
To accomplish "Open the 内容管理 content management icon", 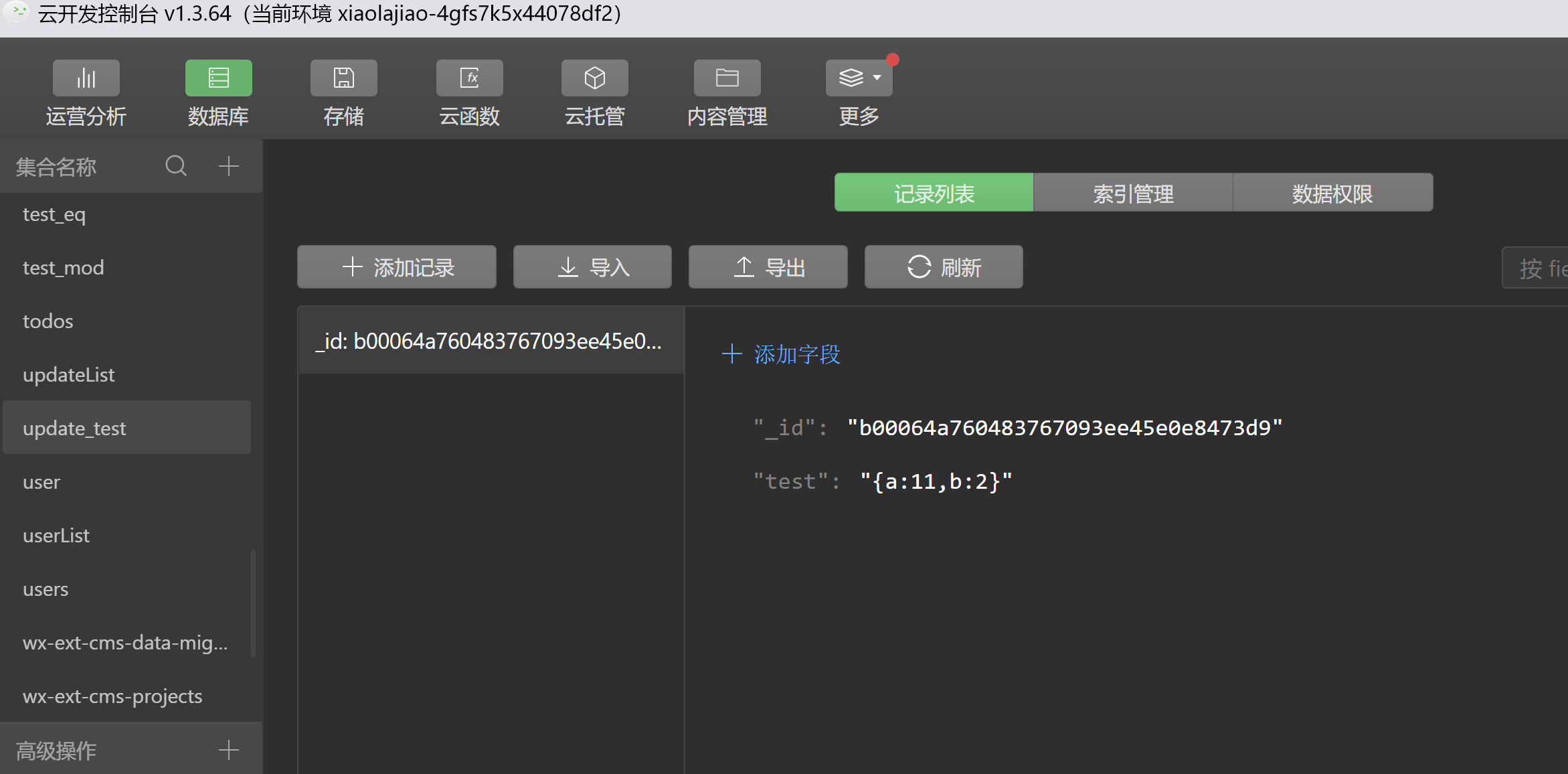I will pyautogui.click(x=727, y=78).
